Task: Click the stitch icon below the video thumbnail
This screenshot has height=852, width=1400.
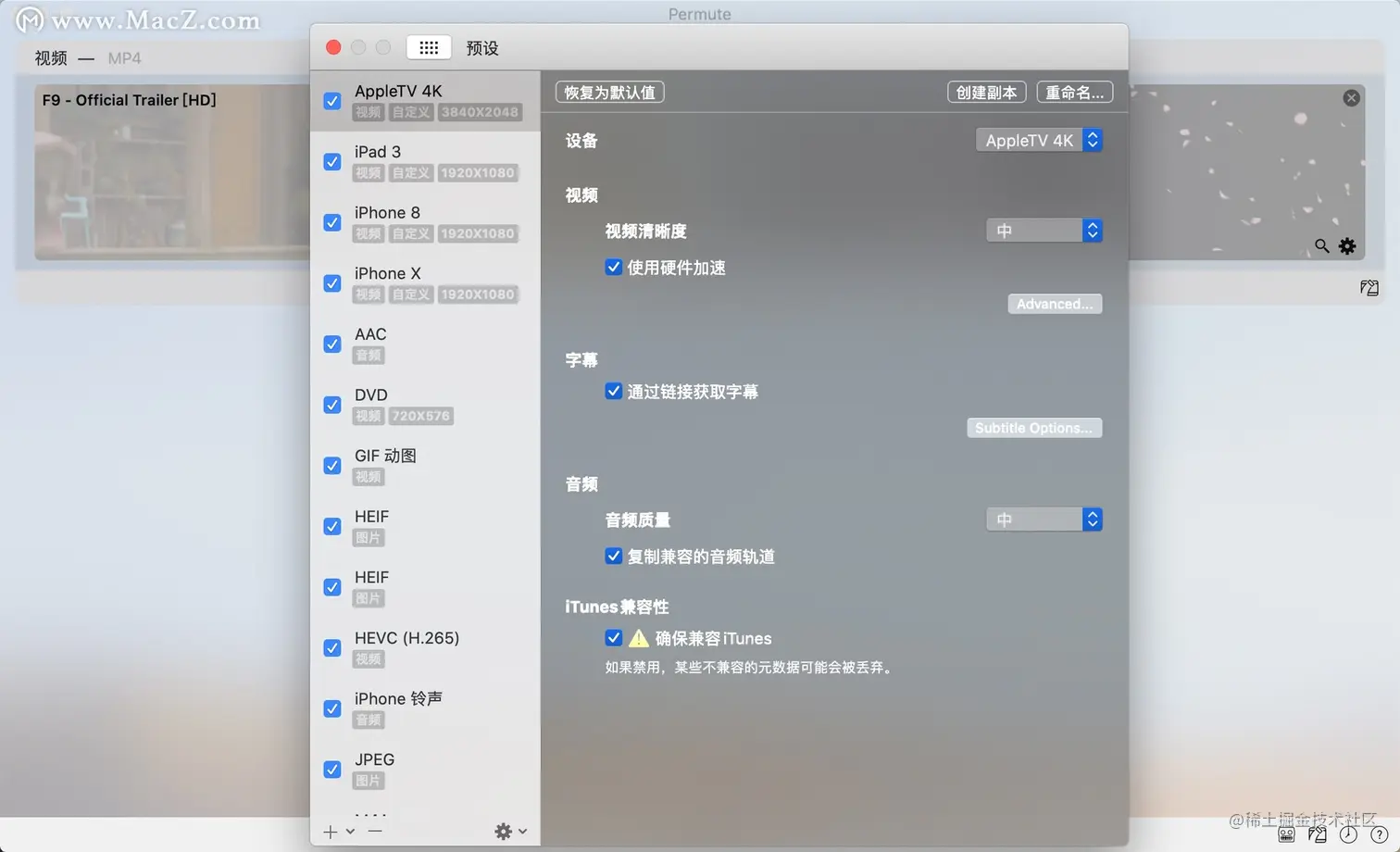Action: click(1369, 288)
